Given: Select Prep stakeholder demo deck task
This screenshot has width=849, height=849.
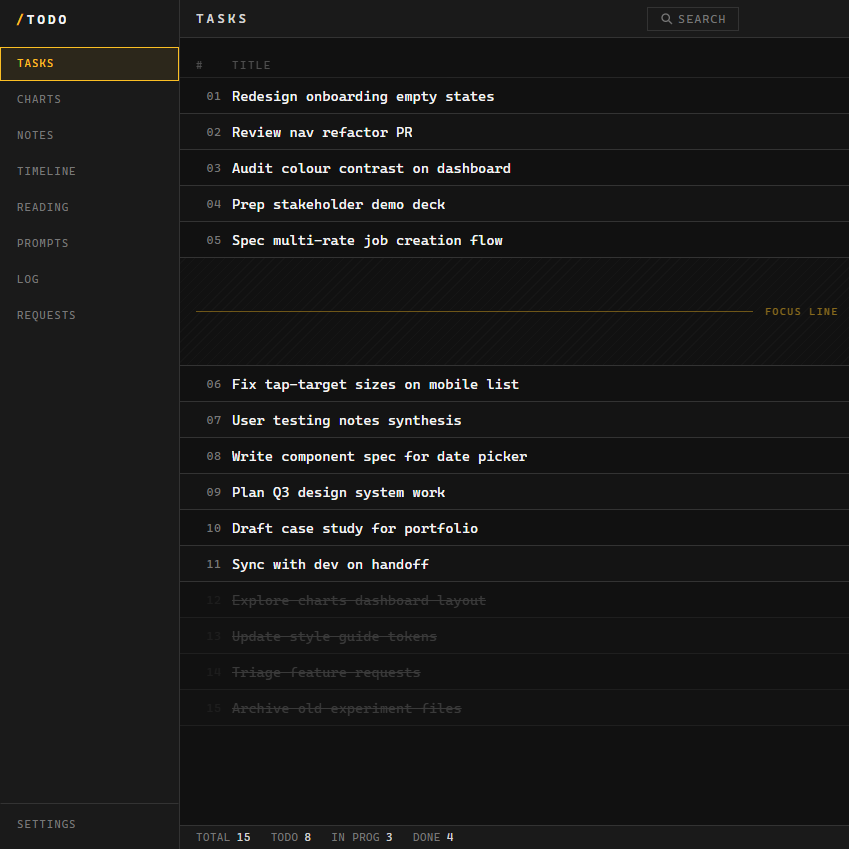Looking at the screenshot, I should [514, 204].
